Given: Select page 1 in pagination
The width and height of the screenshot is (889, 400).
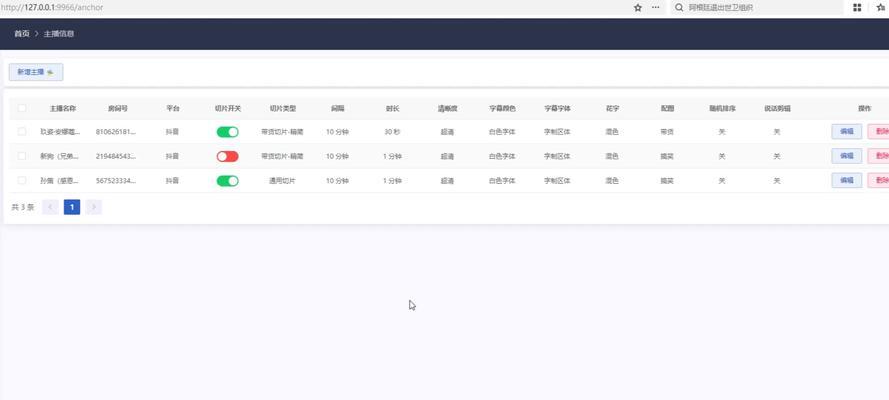Looking at the screenshot, I should click(x=72, y=207).
